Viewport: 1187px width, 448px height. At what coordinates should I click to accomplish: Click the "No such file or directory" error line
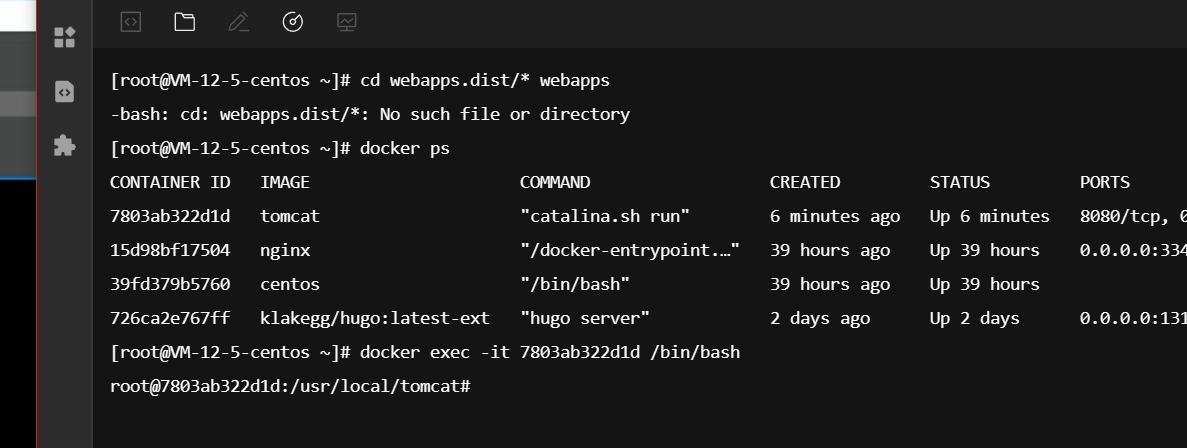click(x=369, y=114)
